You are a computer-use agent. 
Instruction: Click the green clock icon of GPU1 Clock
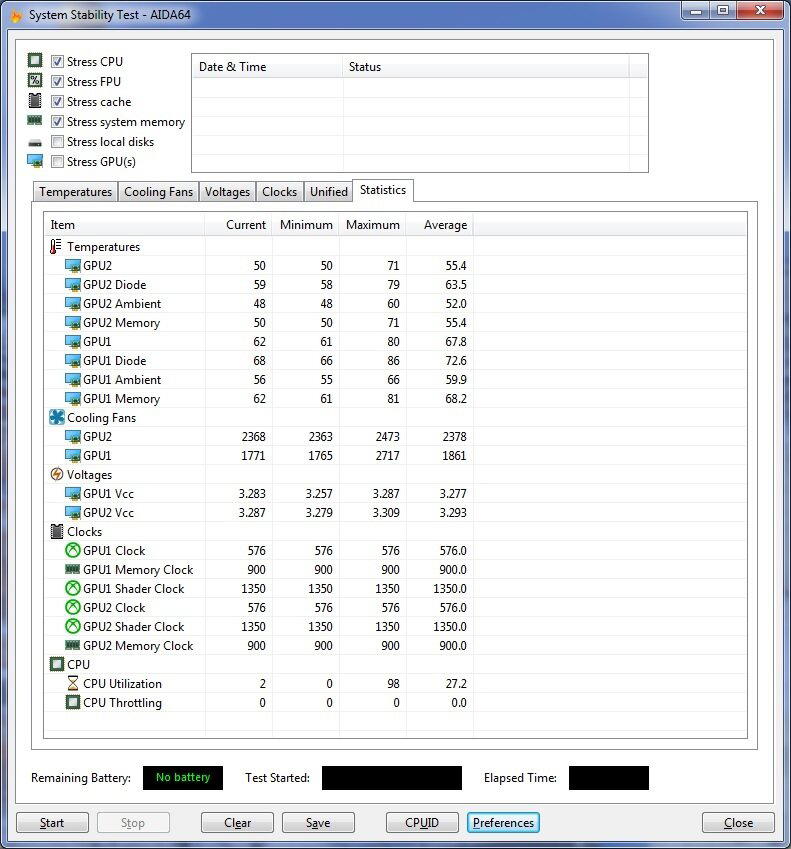(x=73, y=550)
